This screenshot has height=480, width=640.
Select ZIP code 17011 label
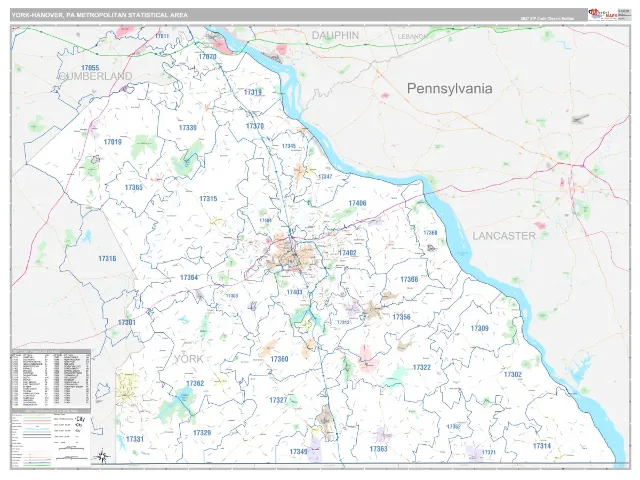click(x=162, y=36)
